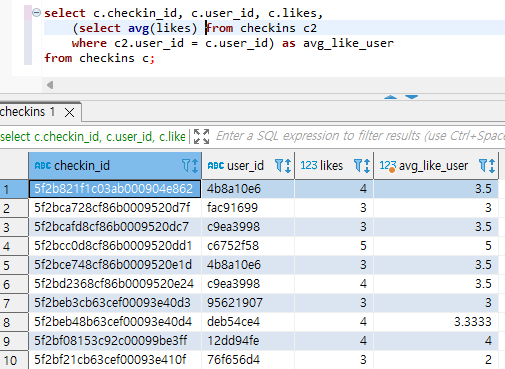Click likes value 5 in row 4
Screen dimensions: 505x369
[334, 246]
